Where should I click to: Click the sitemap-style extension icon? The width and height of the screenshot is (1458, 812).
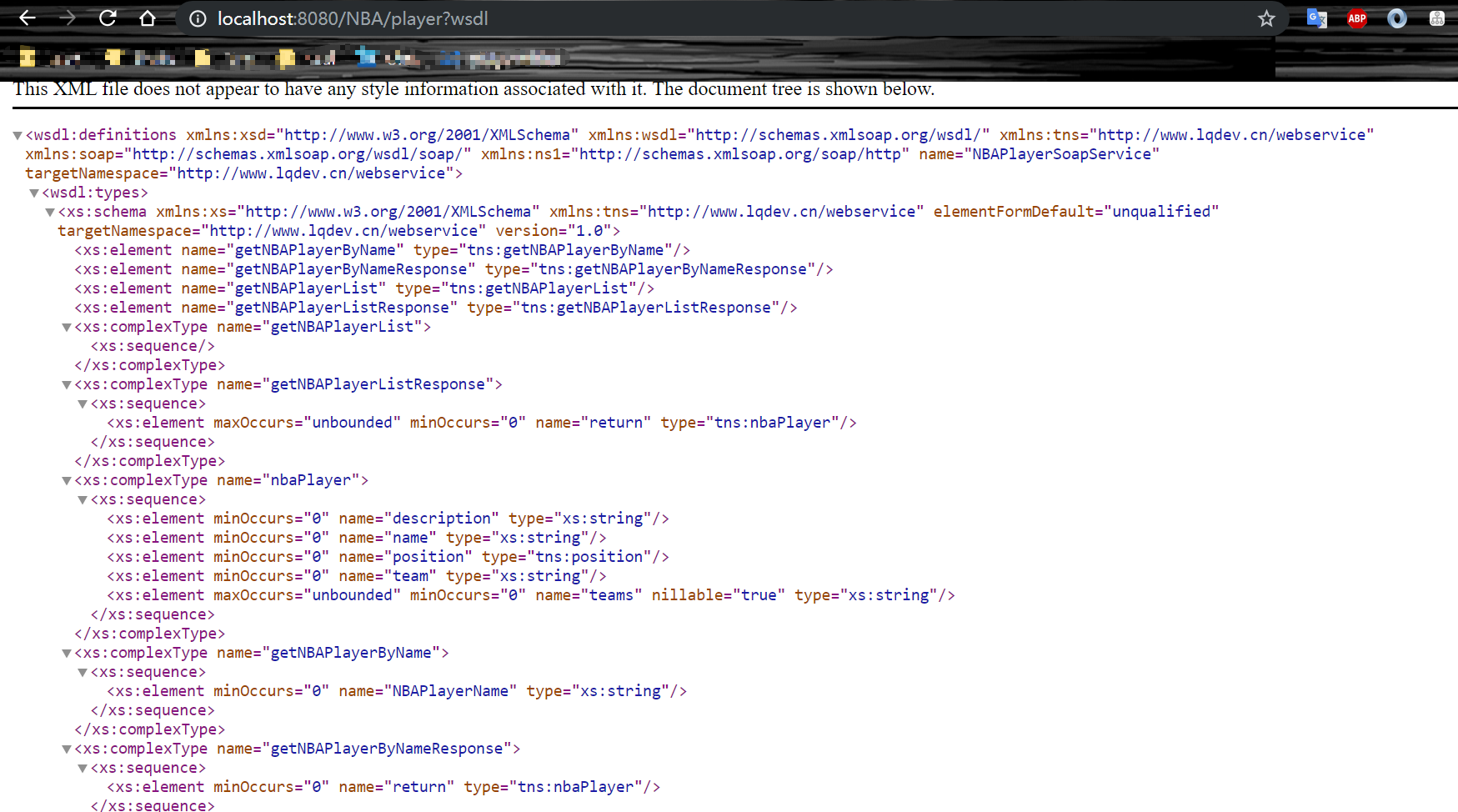tap(1435, 18)
